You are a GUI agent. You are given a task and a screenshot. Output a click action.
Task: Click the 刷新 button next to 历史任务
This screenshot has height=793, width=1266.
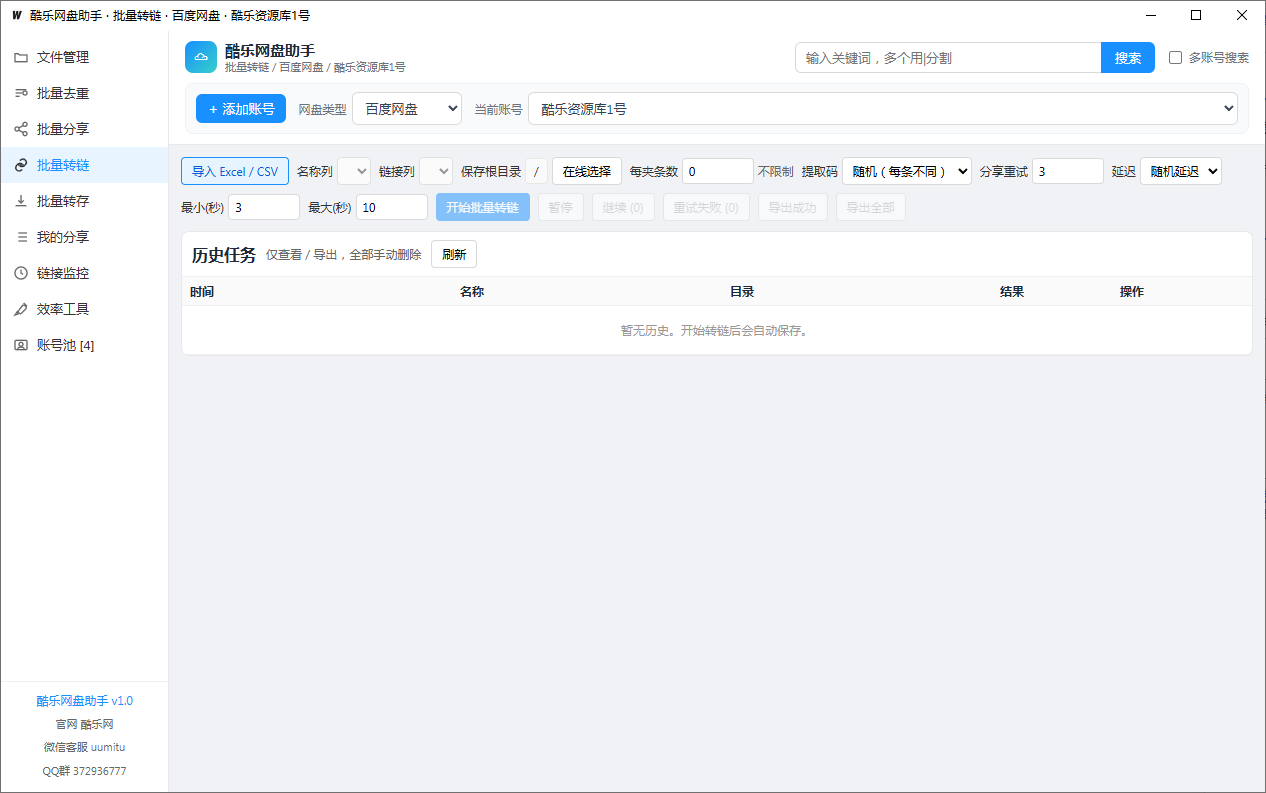[x=454, y=254]
